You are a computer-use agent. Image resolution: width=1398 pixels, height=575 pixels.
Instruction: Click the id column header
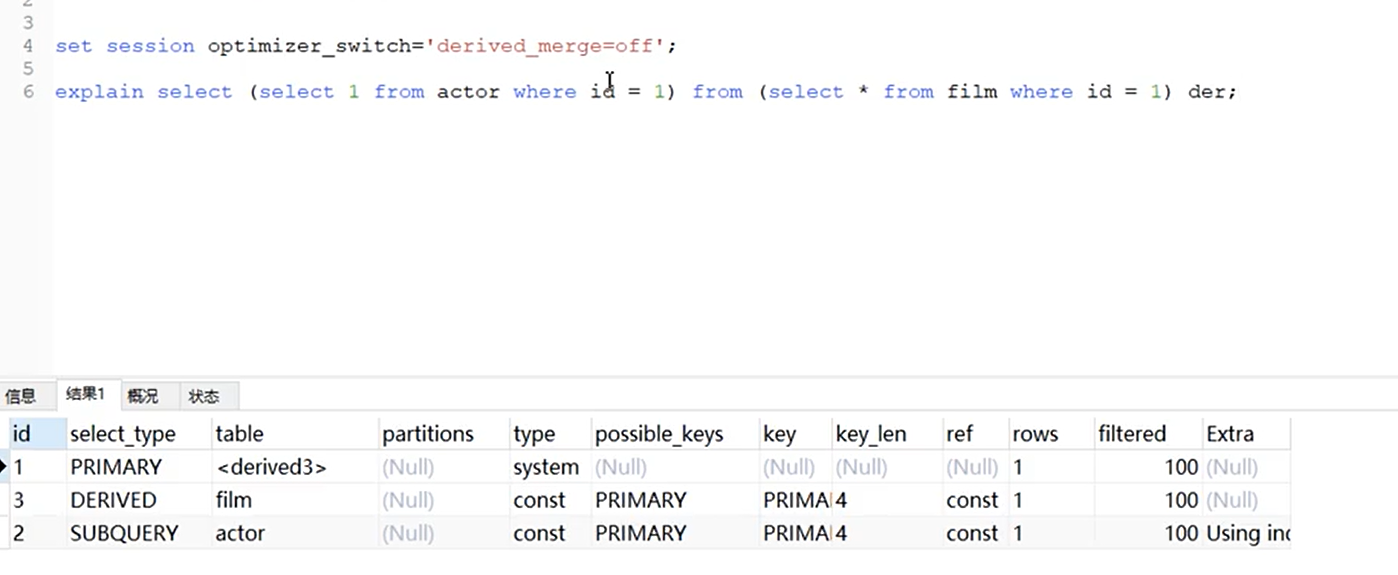(21, 434)
